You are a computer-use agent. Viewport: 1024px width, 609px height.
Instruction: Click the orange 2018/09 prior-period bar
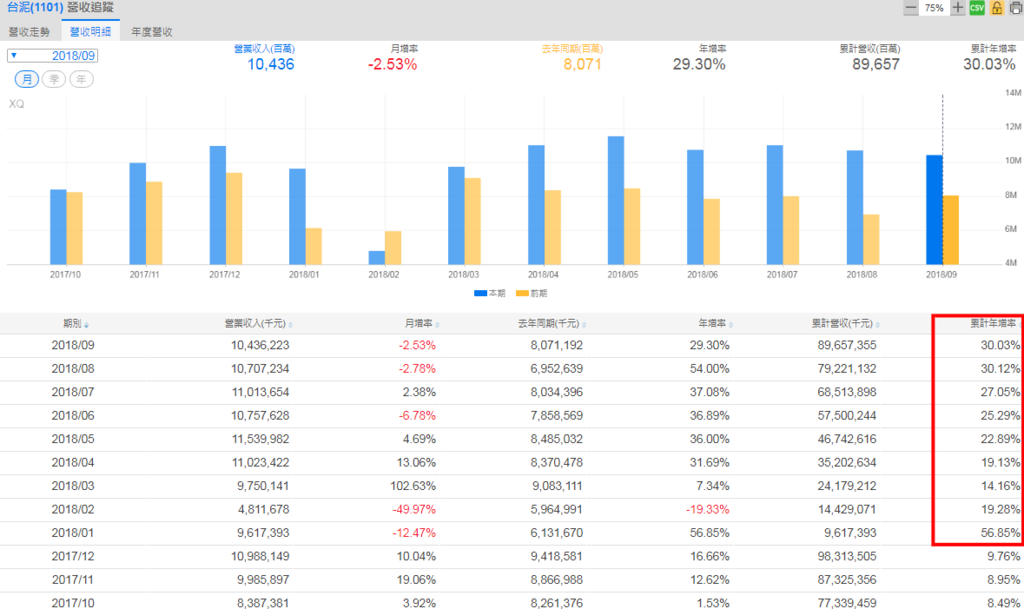pyautogui.click(x=950, y=230)
